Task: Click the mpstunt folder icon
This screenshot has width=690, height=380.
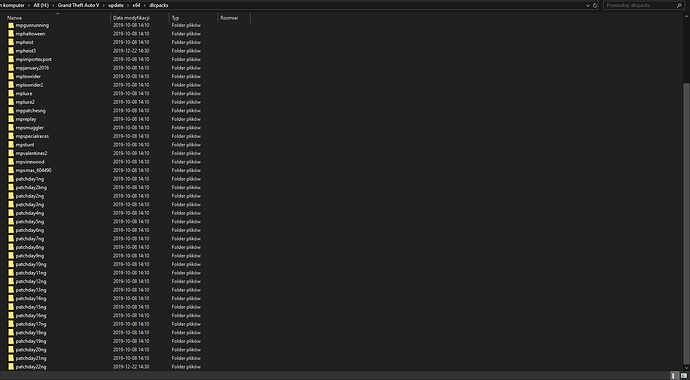Action: (x=11, y=145)
